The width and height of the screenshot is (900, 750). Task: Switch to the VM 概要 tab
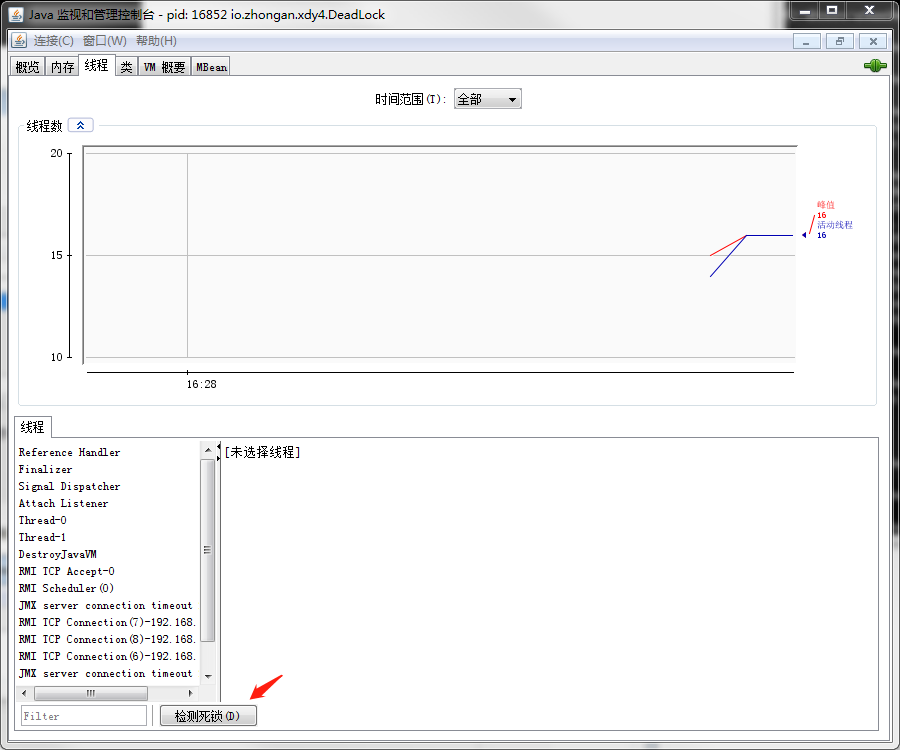(x=164, y=67)
